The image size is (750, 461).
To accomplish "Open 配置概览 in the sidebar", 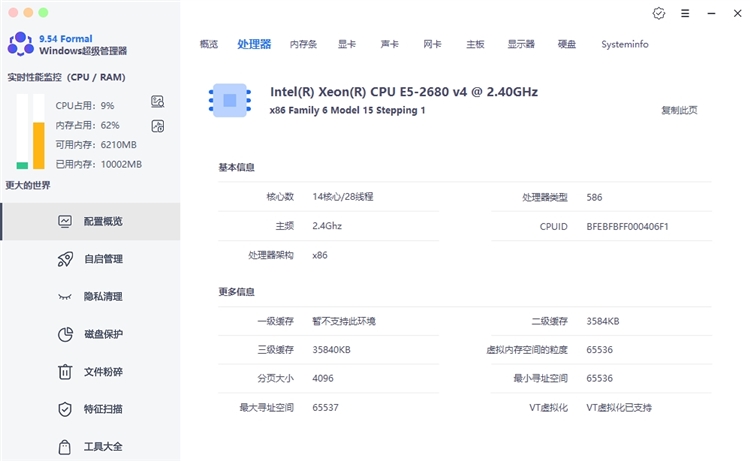I will point(91,221).
